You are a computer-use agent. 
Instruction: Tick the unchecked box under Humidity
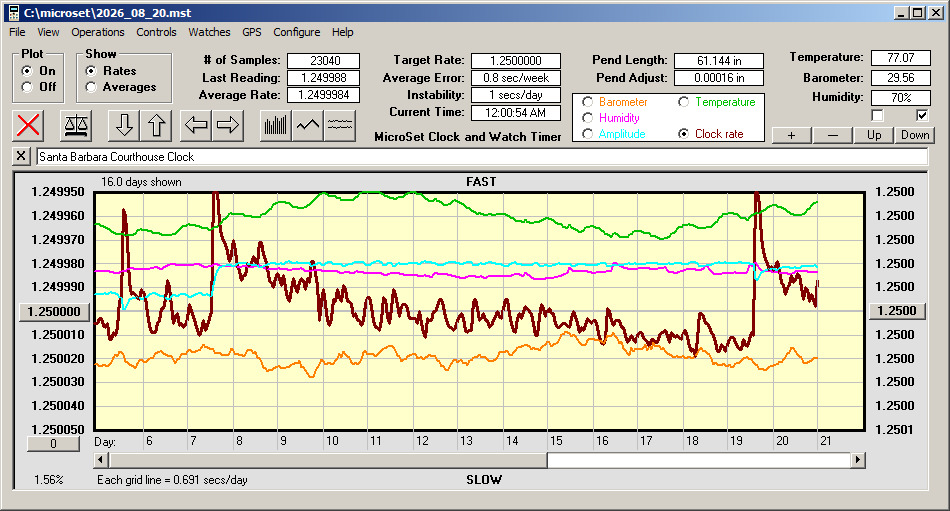[877, 115]
